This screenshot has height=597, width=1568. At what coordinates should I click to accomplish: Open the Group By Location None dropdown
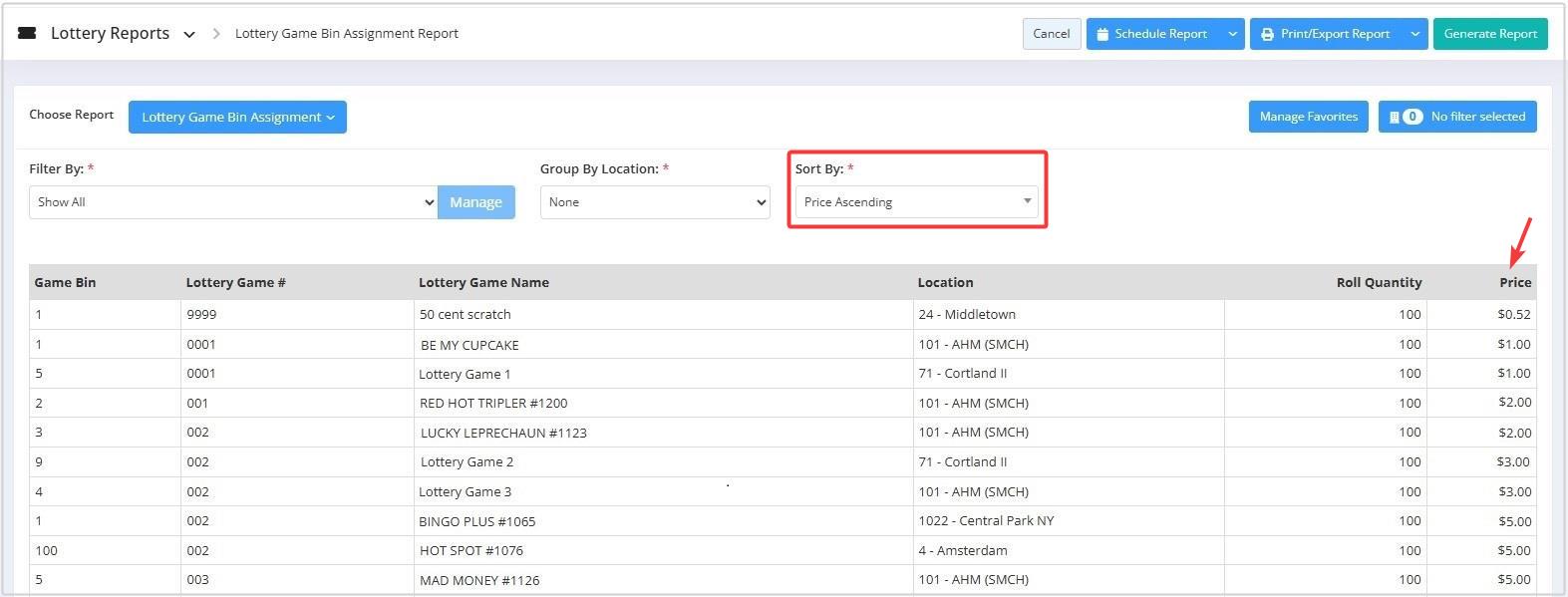655,202
